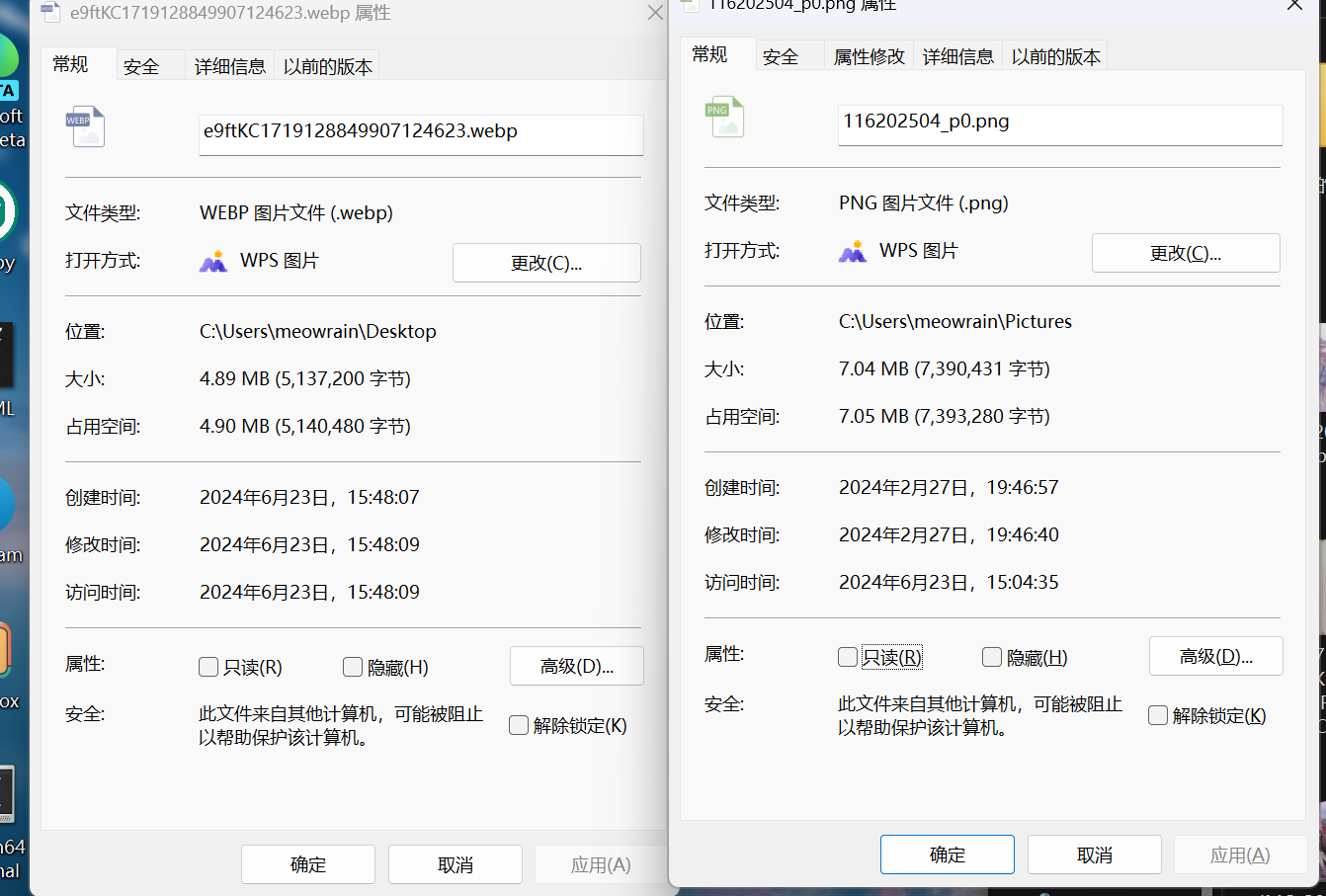The height and width of the screenshot is (896, 1326).
Task: Close the 116202504_p0.png 属性 window
Action: pyautogui.click(x=1293, y=6)
